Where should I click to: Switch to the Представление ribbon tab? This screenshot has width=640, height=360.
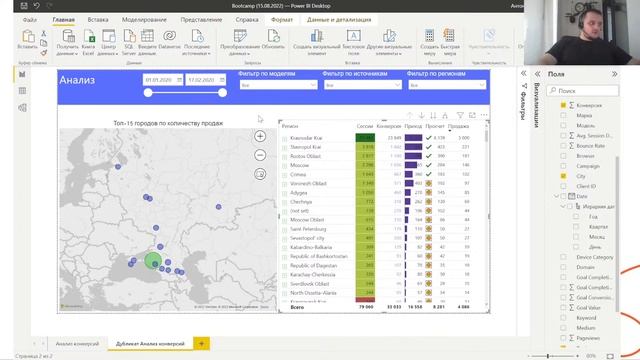coord(201,20)
